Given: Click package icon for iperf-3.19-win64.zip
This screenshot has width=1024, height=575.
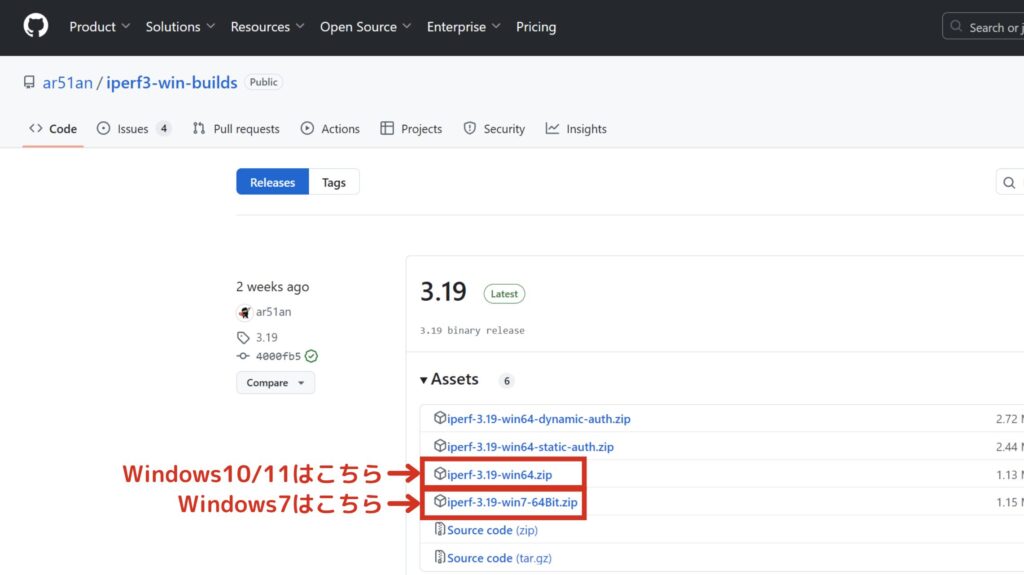Looking at the screenshot, I should point(440,474).
